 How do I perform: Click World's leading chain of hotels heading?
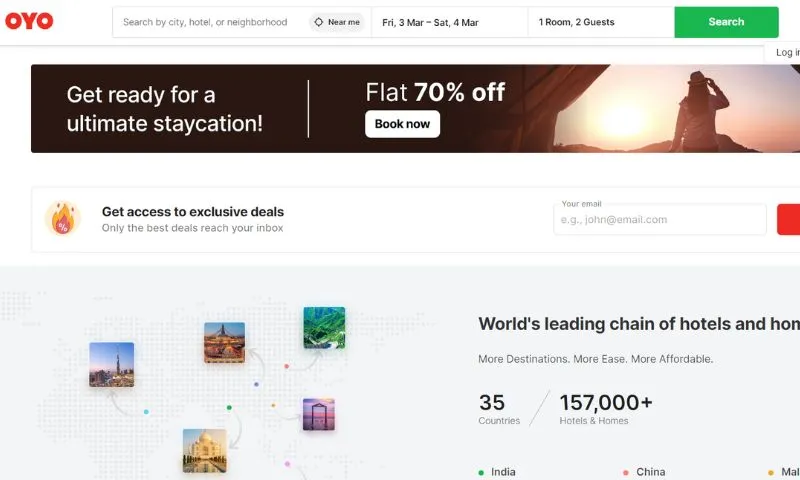(x=639, y=324)
